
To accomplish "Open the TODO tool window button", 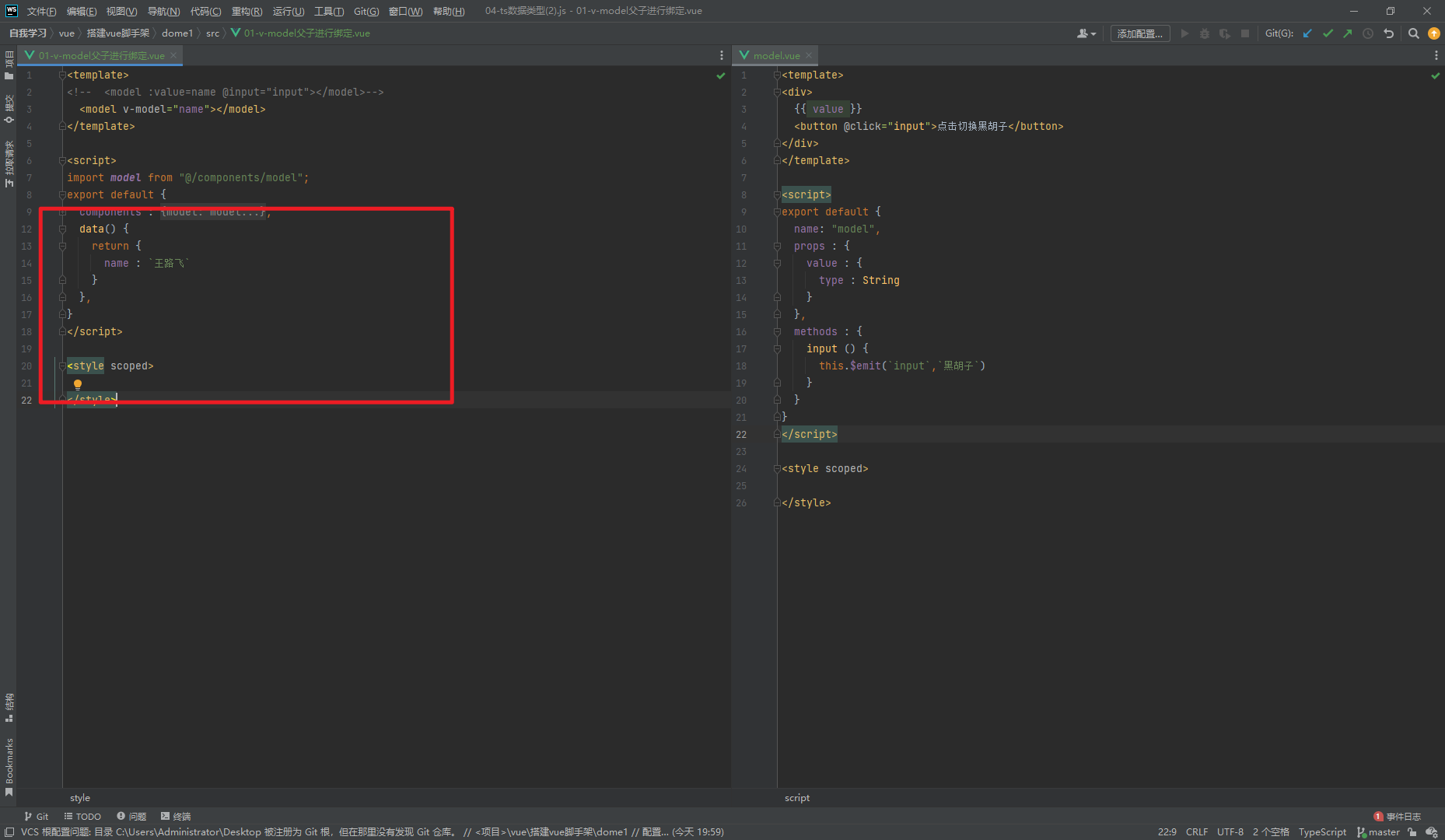I will tap(82, 817).
